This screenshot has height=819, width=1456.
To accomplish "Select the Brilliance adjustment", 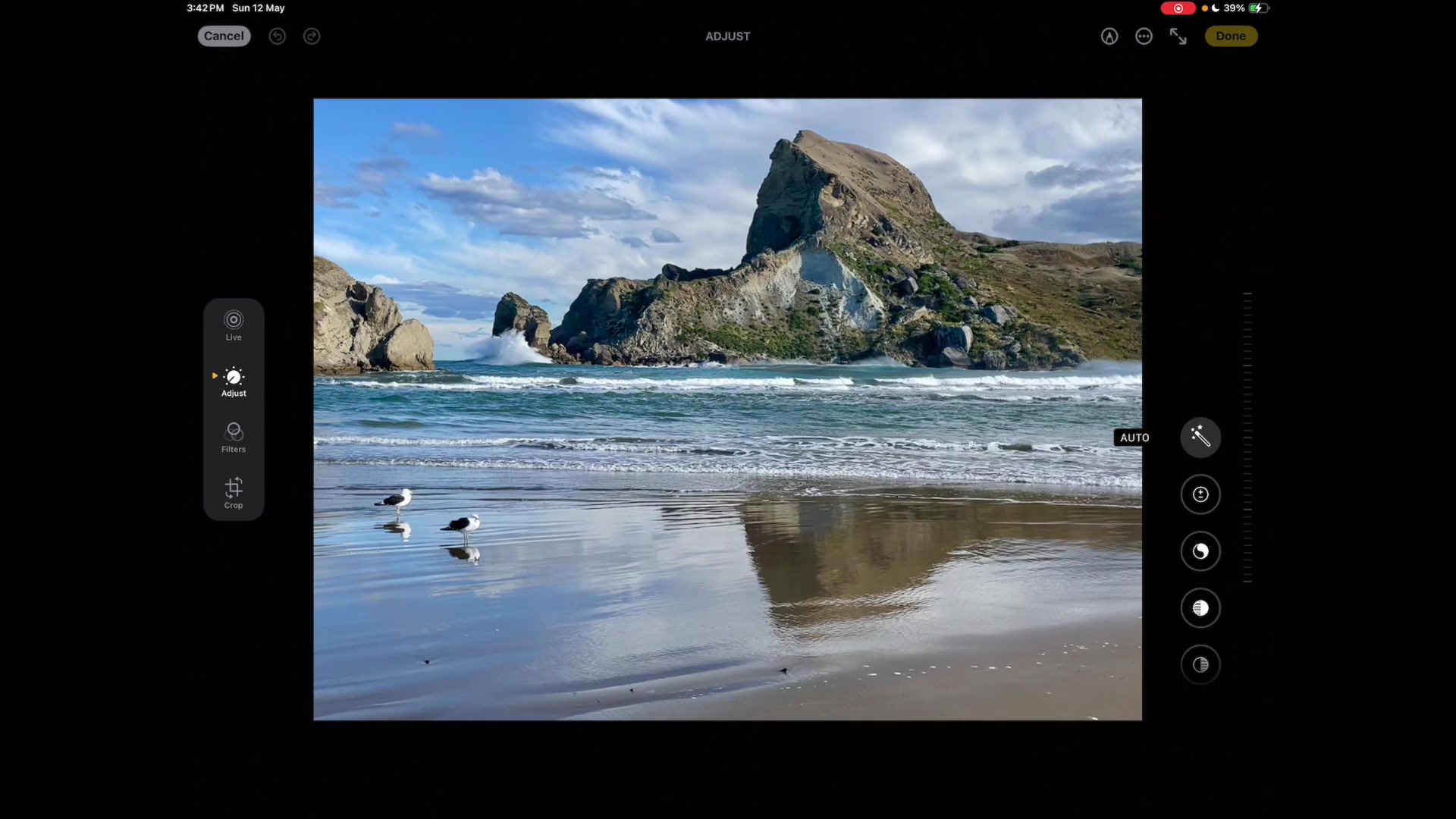I will coord(1200,551).
